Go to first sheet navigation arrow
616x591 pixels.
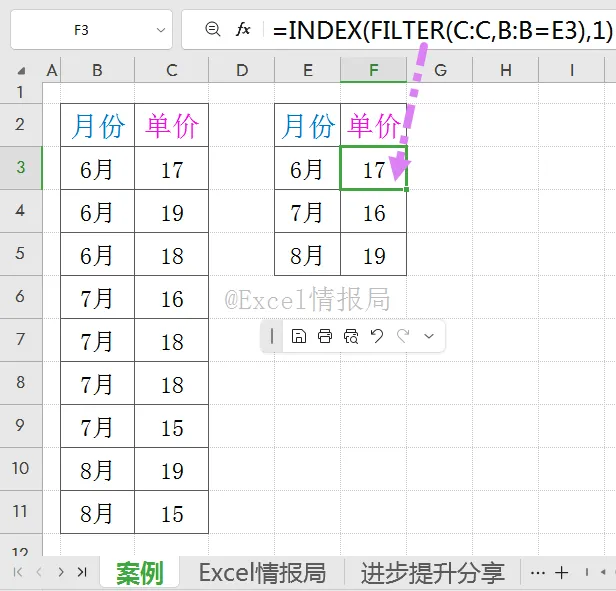coord(18,572)
